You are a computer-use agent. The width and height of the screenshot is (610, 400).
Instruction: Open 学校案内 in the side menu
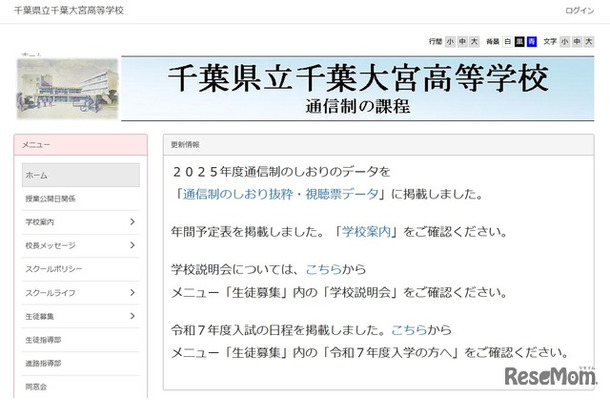pyautogui.click(x=40, y=222)
